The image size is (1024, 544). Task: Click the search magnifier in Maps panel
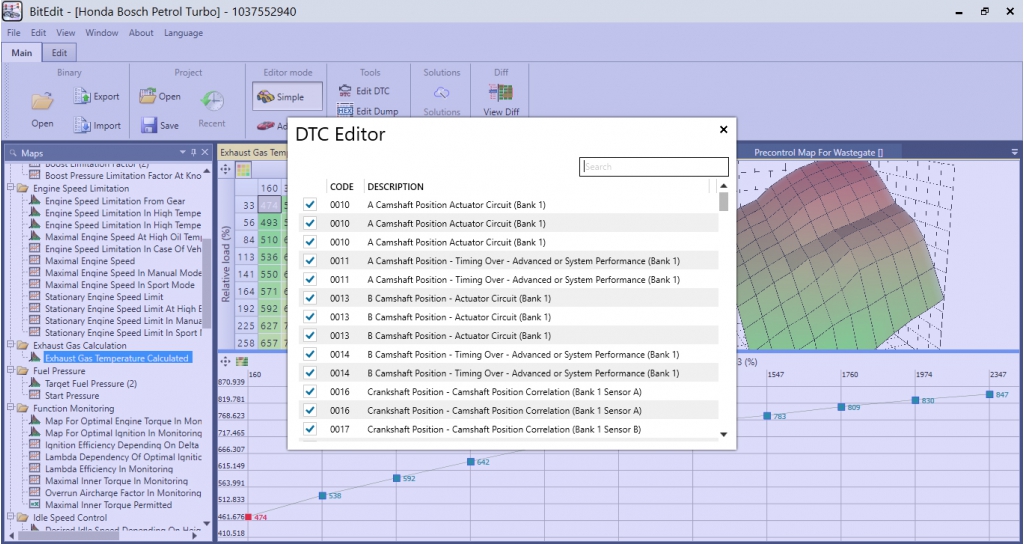tap(14, 153)
